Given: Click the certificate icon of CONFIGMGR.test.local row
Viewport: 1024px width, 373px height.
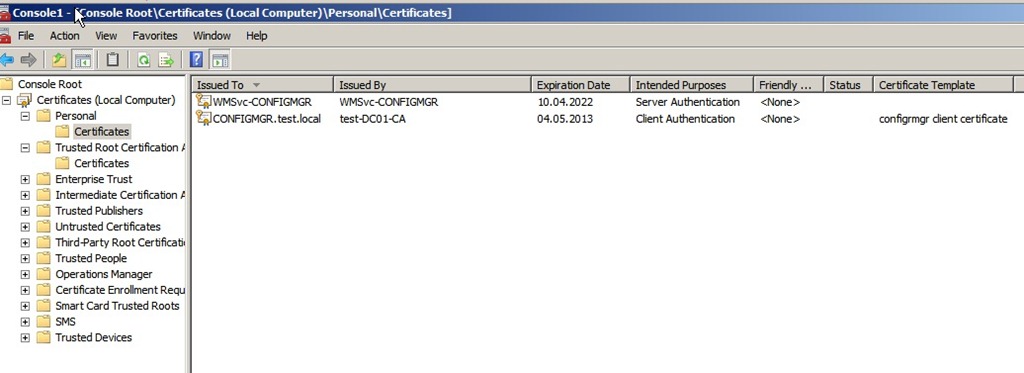Looking at the screenshot, I should [x=204, y=118].
